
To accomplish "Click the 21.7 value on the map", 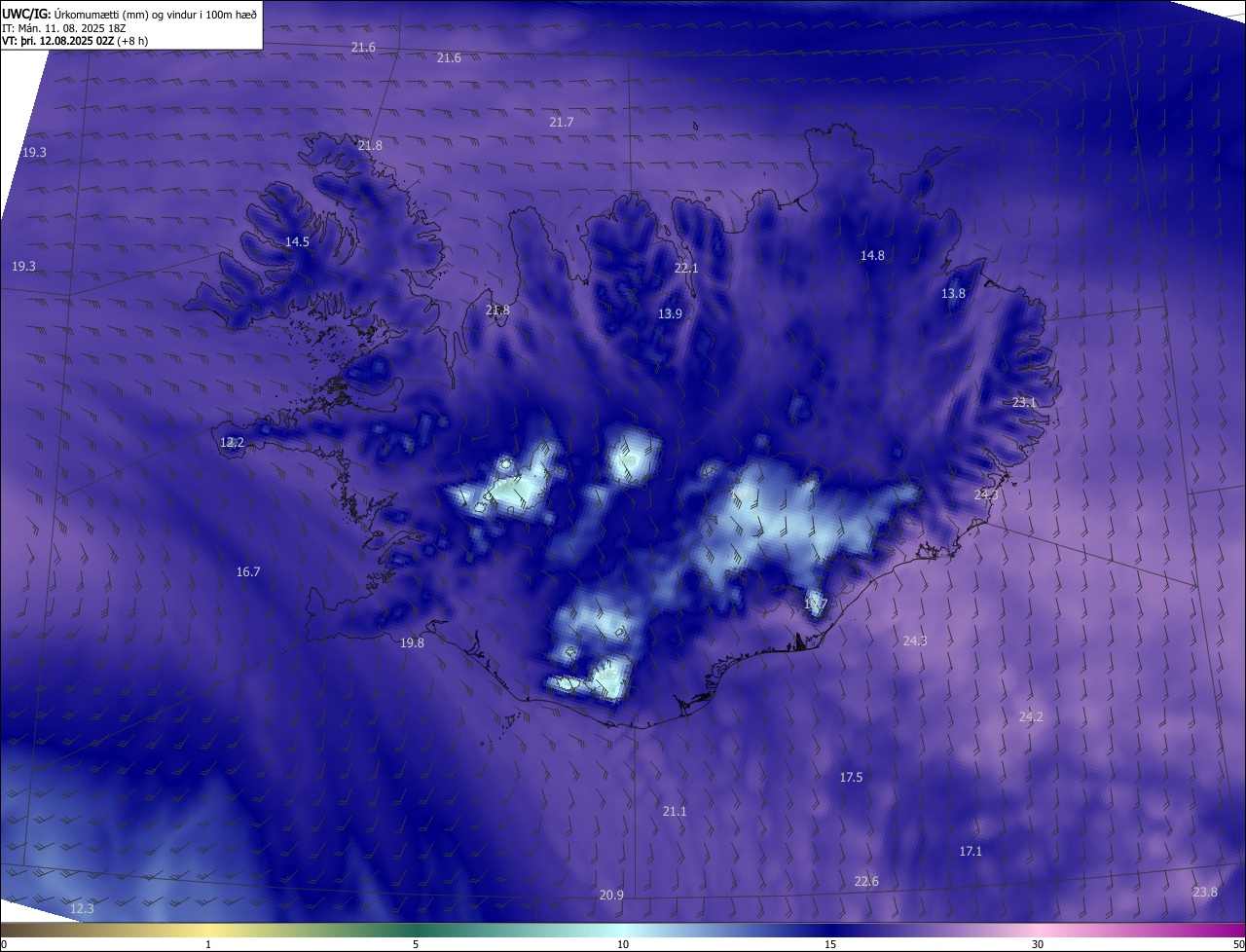I will [562, 123].
